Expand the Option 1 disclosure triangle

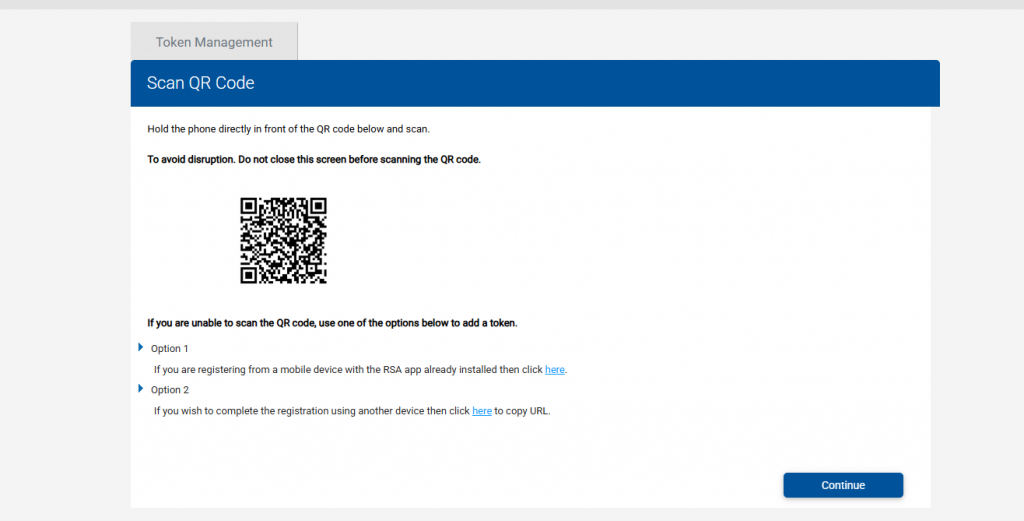(x=140, y=347)
